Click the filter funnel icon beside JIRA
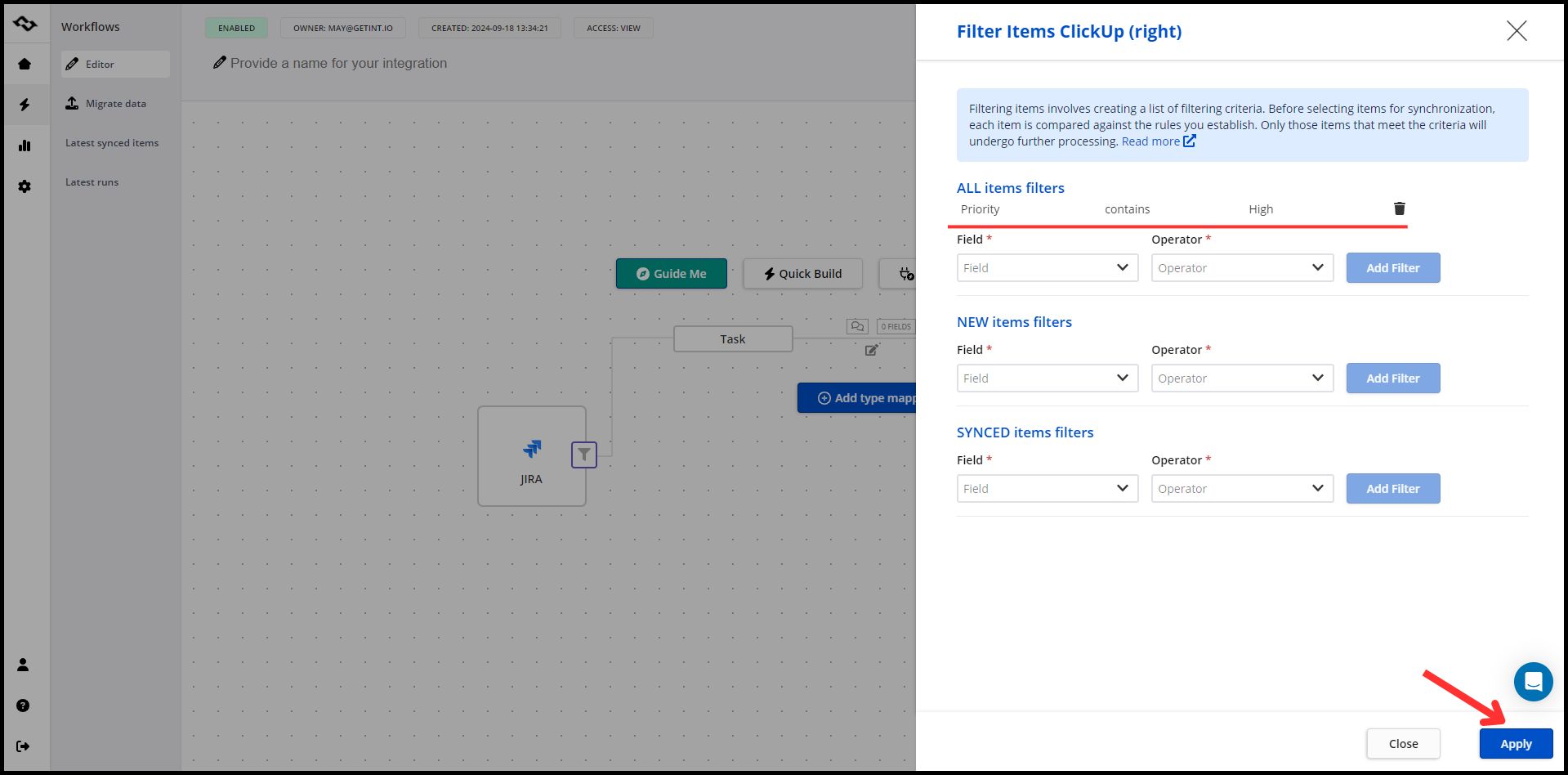Viewport: 1568px width, 775px height. [x=583, y=455]
